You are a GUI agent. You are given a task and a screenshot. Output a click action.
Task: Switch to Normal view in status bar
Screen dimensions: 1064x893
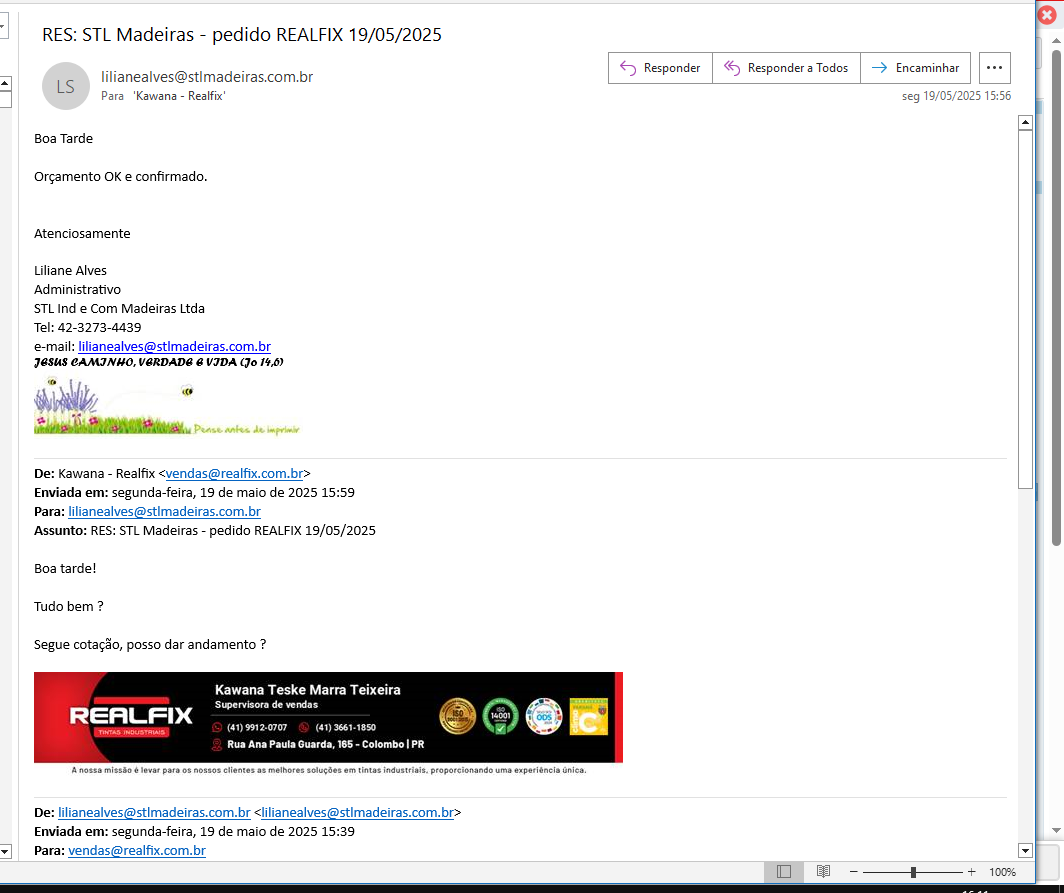click(784, 872)
